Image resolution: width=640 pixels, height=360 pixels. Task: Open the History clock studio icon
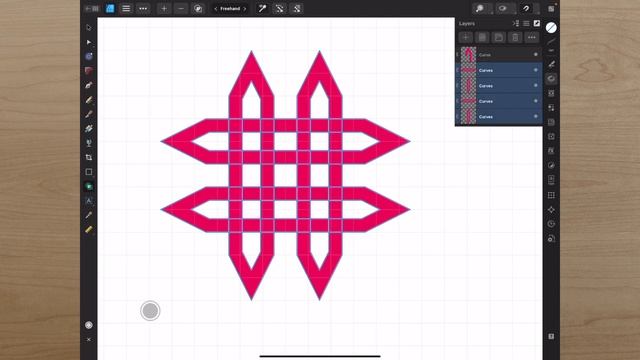(x=551, y=224)
